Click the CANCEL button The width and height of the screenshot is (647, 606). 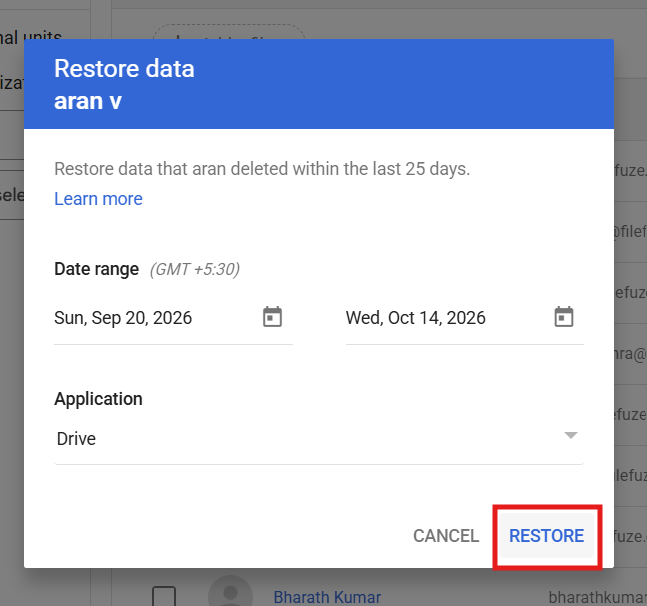click(446, 536)
